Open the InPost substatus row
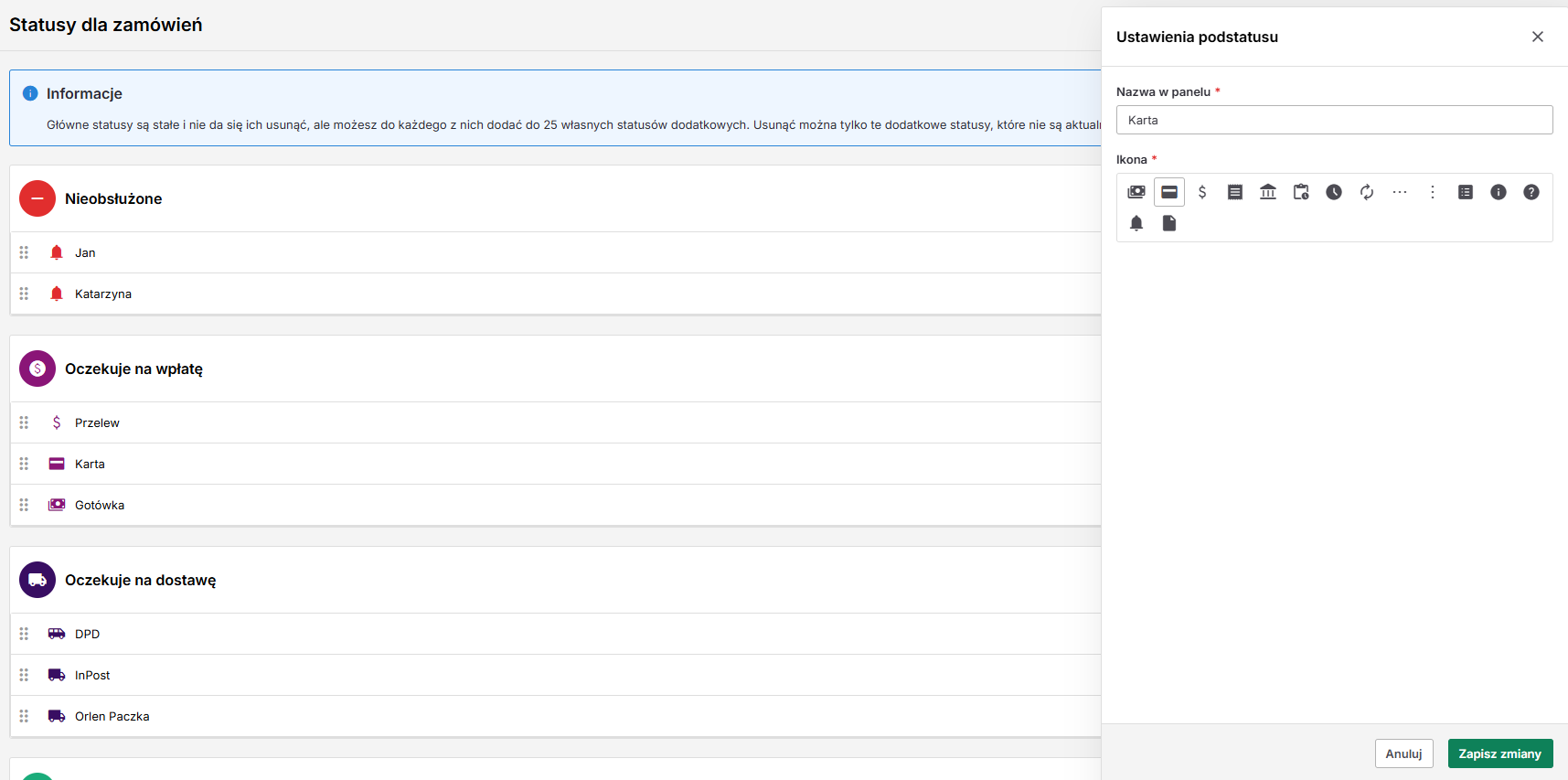Viewport: 1568px width, 780px height. pos(555,675)
